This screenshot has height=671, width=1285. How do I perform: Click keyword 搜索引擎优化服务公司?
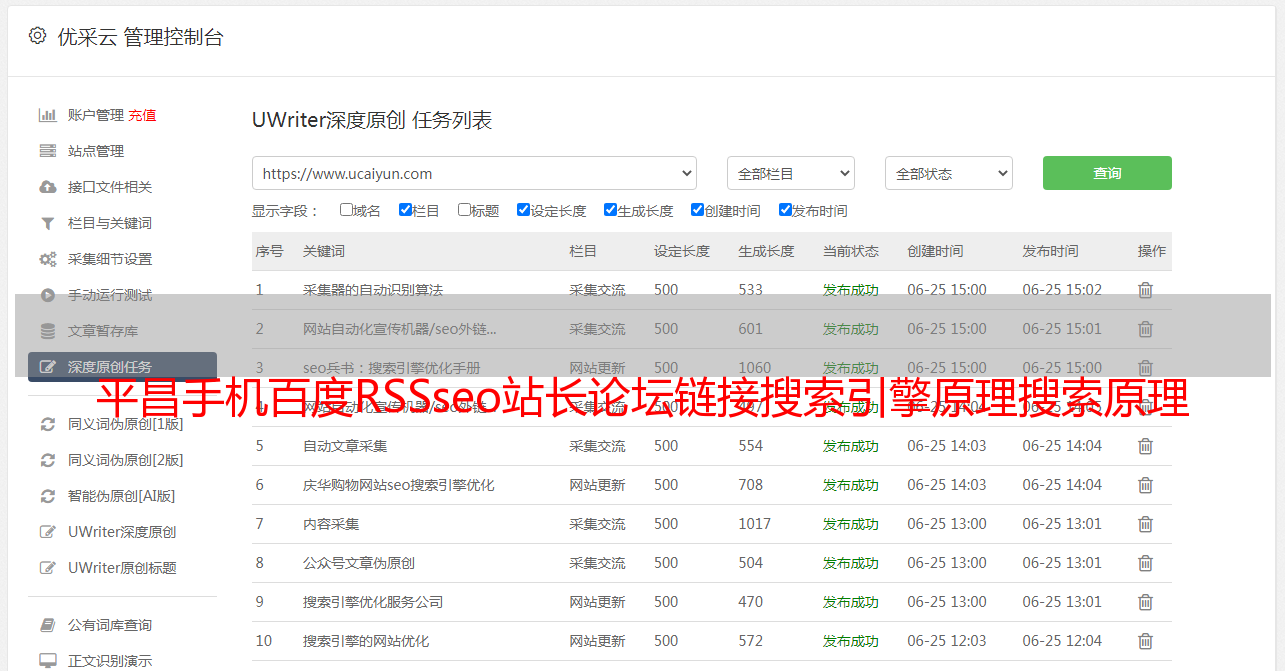(373, 602)
